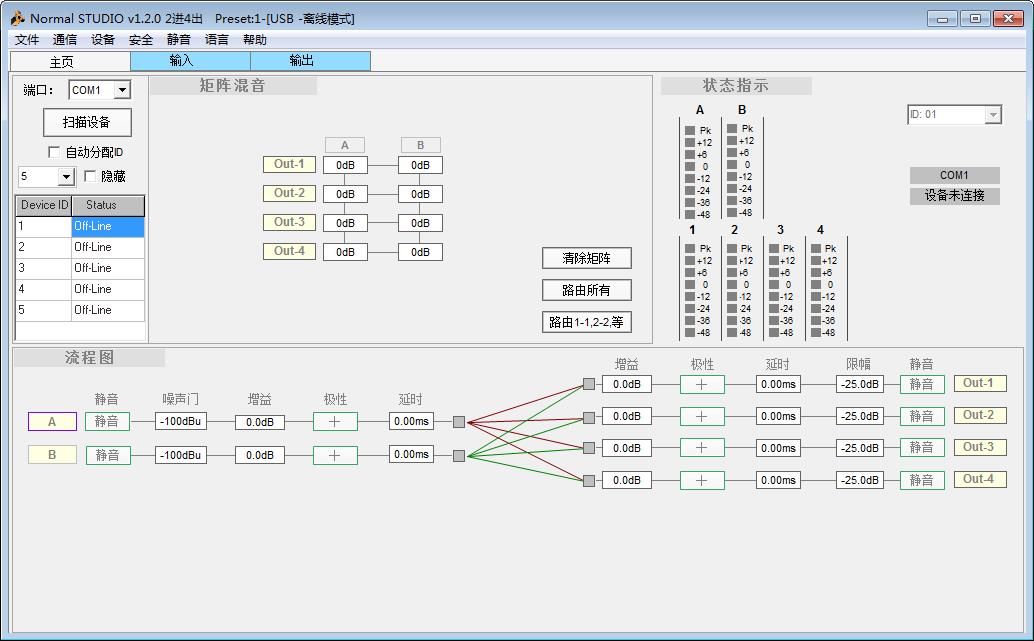
Task: Click input B routing node square
Action: click(459, 455)
